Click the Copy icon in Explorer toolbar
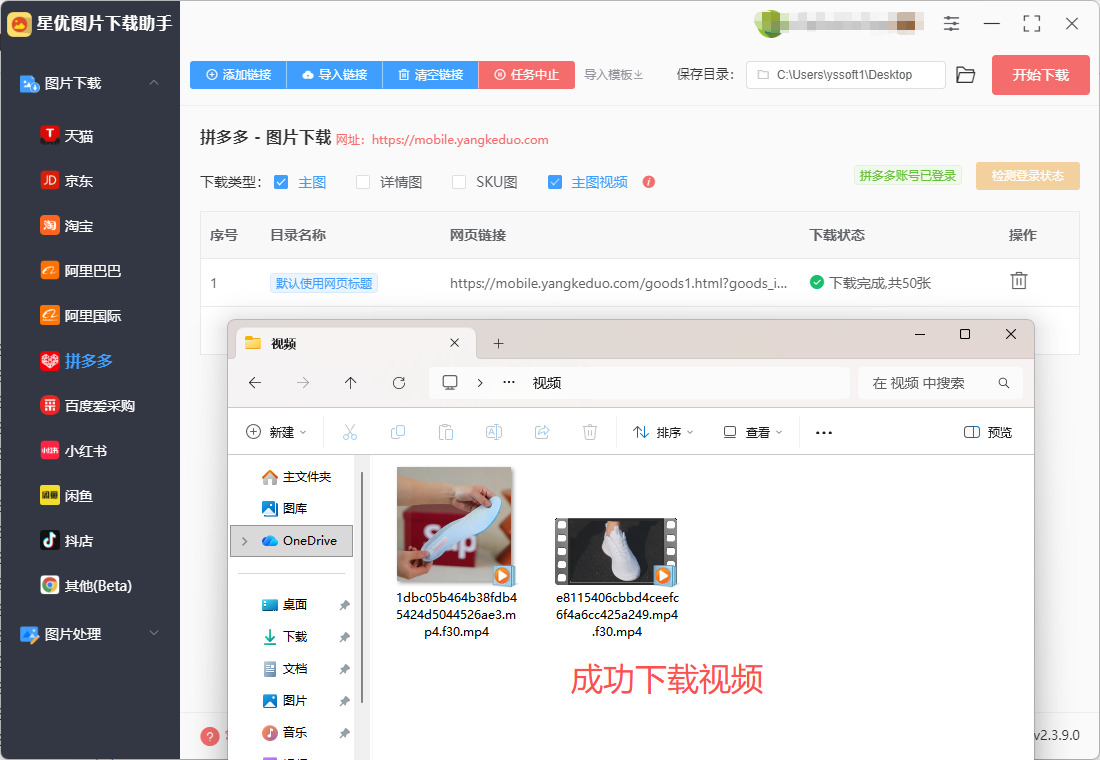The height and width of the screenshot is (760, 1100). click(398, 432)
